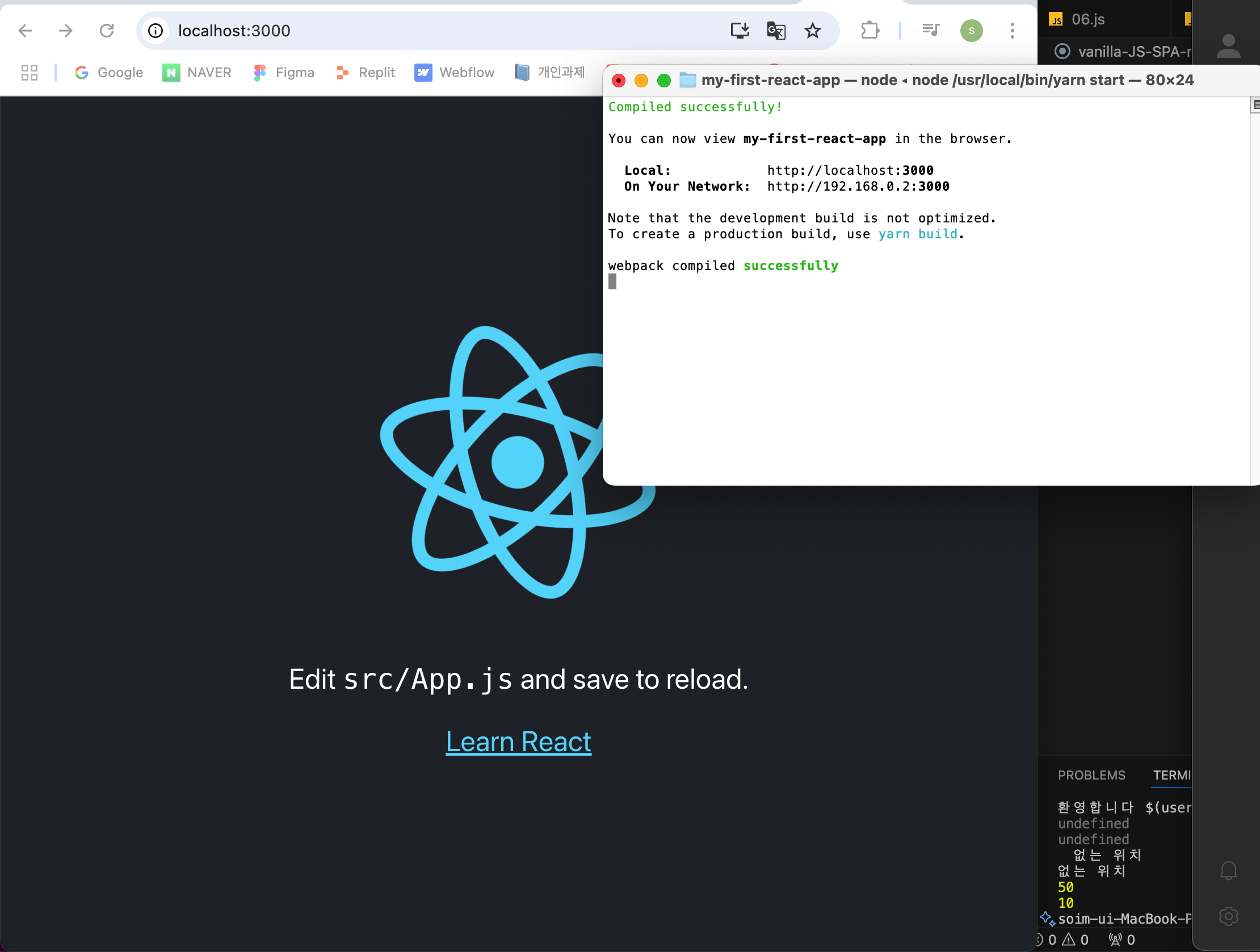Bookmark this page with the star icon
The height and width of the screenshot is (952, 1260).
coord(812,30)
